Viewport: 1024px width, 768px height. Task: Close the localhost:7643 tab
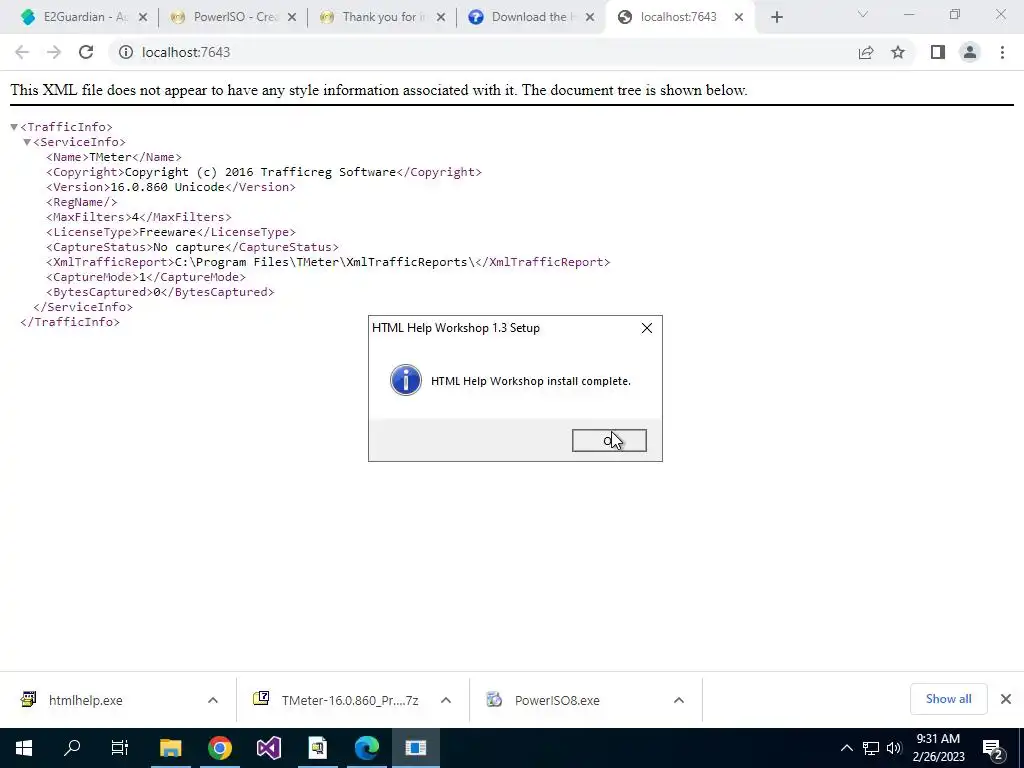[739, 17]
